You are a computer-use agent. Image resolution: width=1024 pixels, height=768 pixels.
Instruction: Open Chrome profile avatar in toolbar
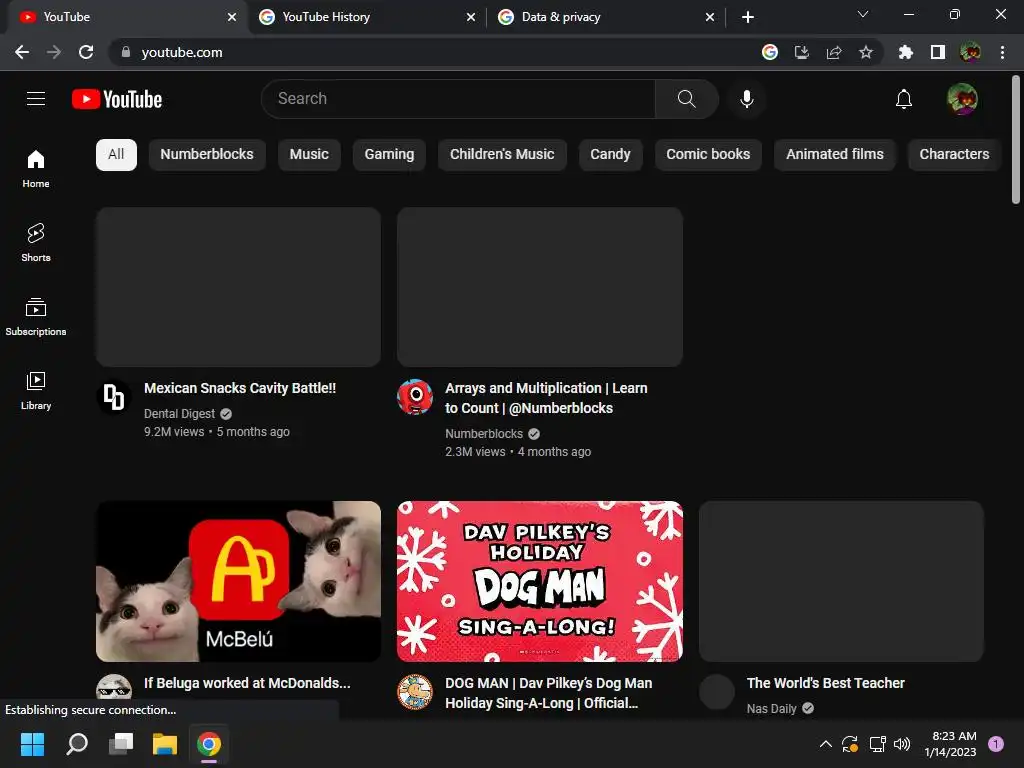pyautogui.click(x=970, y=52)
